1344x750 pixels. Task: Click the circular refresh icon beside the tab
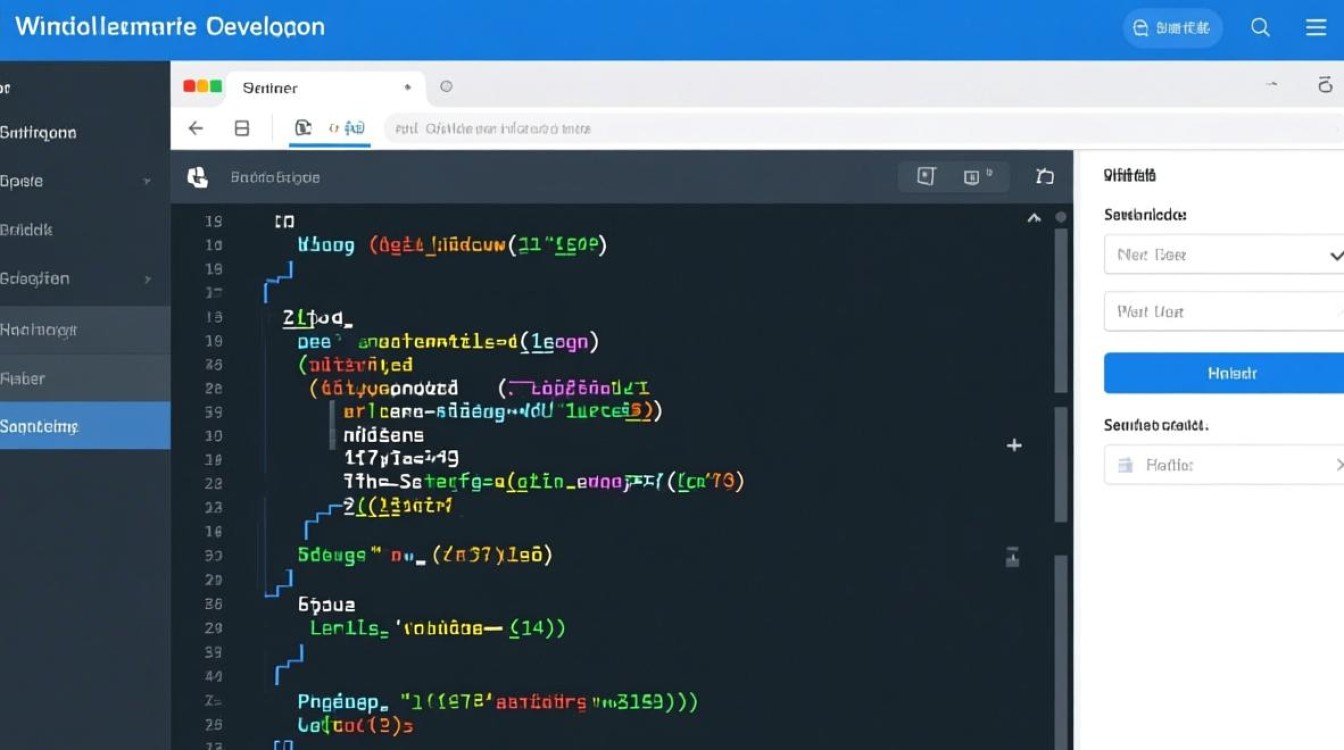[446, 87]
